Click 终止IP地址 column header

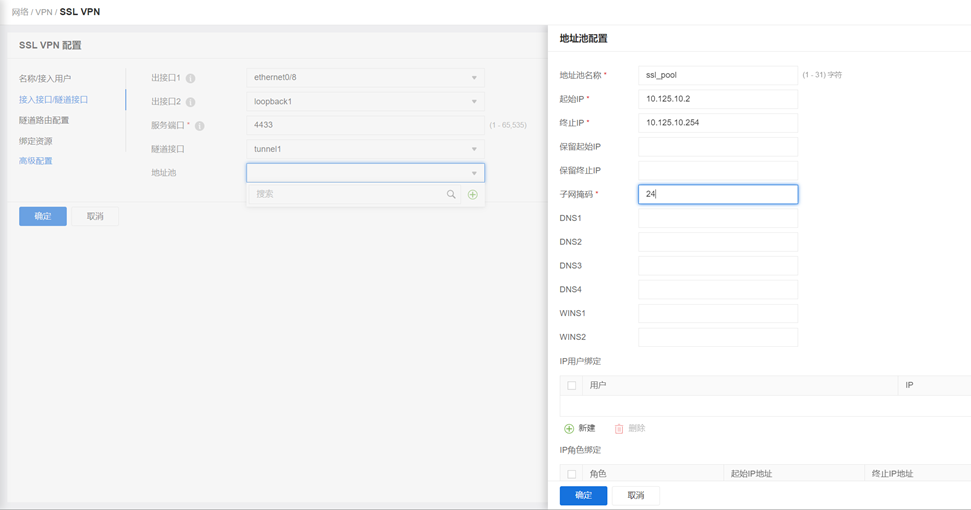(918, 474)
